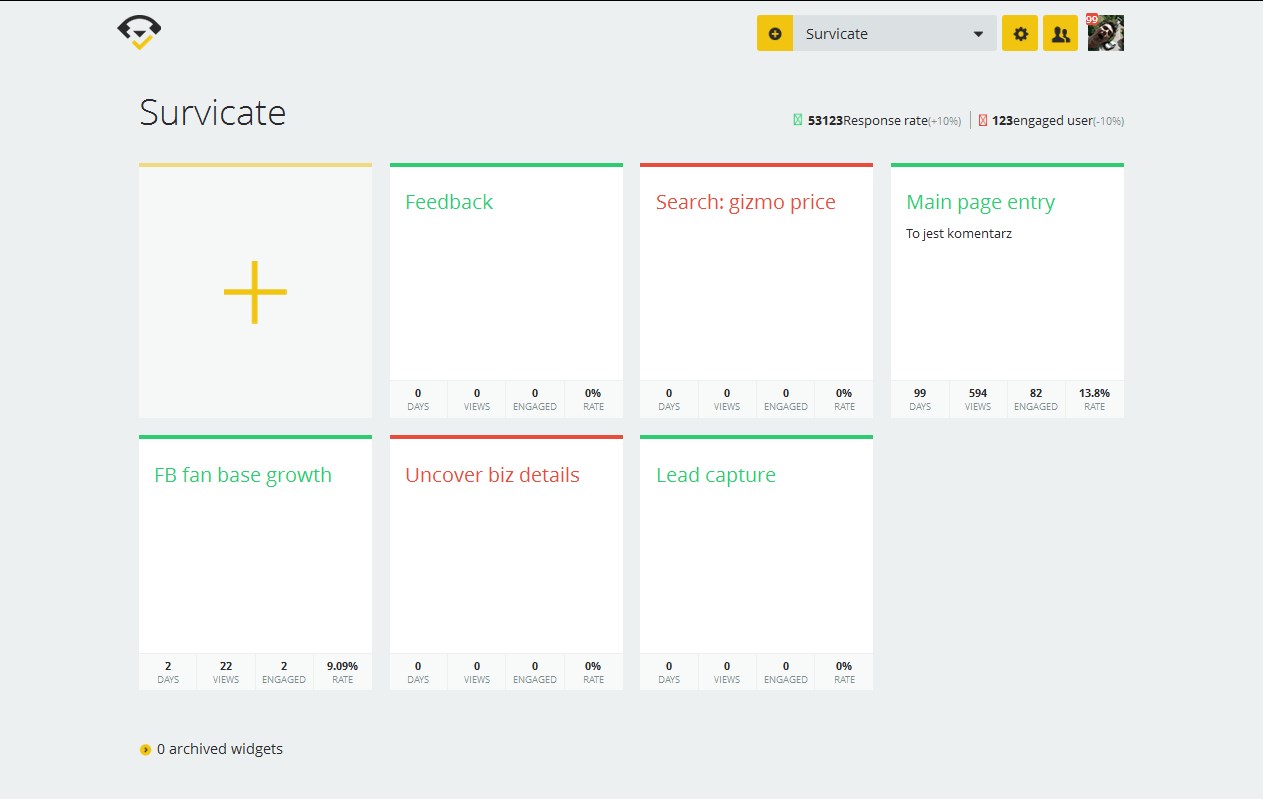Click 2 days in FB fan base growth
Image resolution: width=1263 pixels, height=799 pixels.
coord(168,672)
